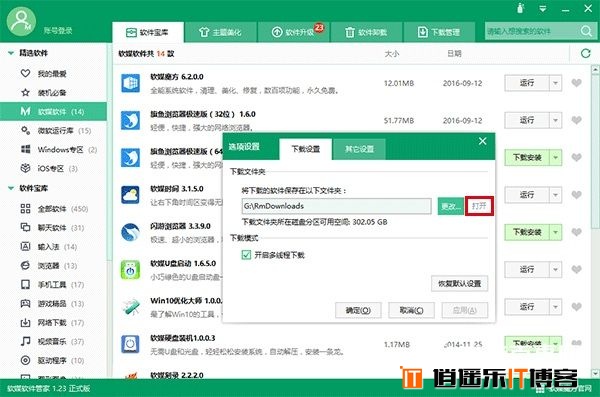Image resolution: width=600 pixels, height=397 pixels.
Task: Click the 旗鱼浏览器极速版 (32位) app icon
Action: (x=130, y=120)
